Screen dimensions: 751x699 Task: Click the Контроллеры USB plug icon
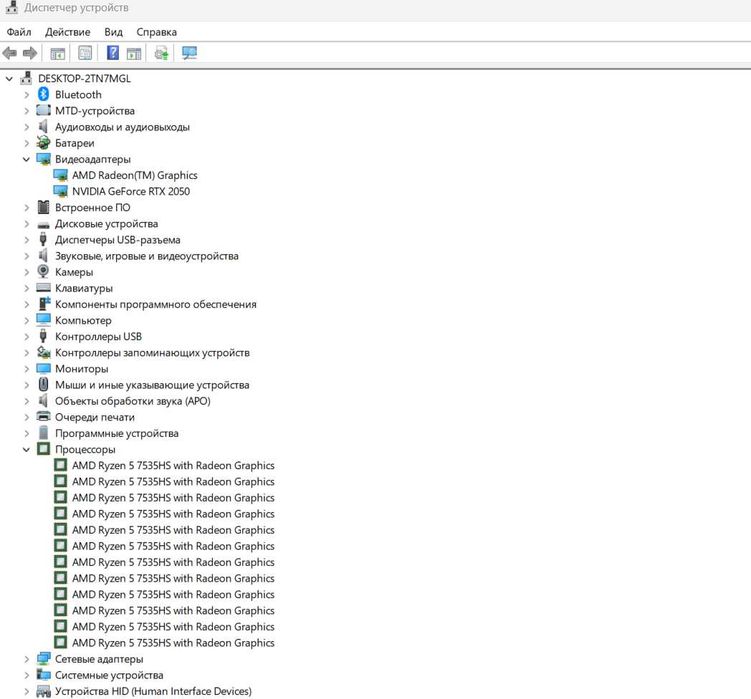pos(43,336)
